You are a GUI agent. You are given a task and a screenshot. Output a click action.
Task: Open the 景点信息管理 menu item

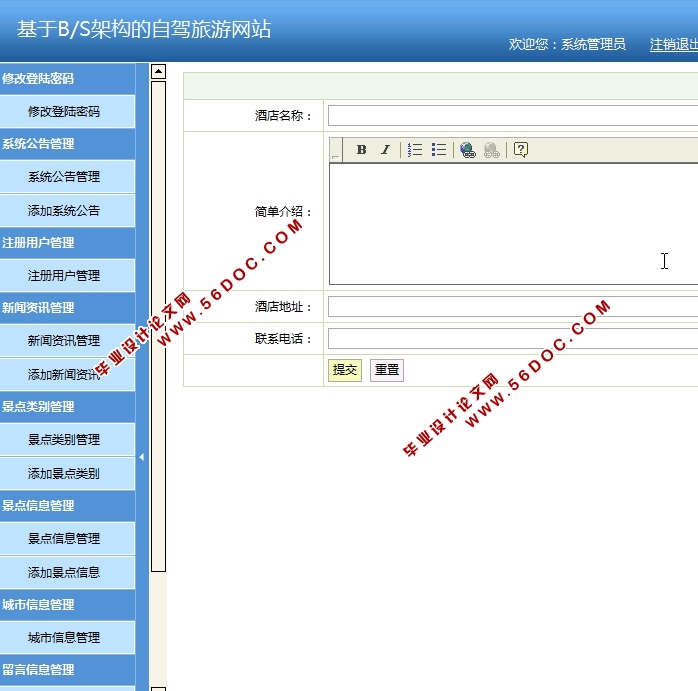click(x=67, y=538)
